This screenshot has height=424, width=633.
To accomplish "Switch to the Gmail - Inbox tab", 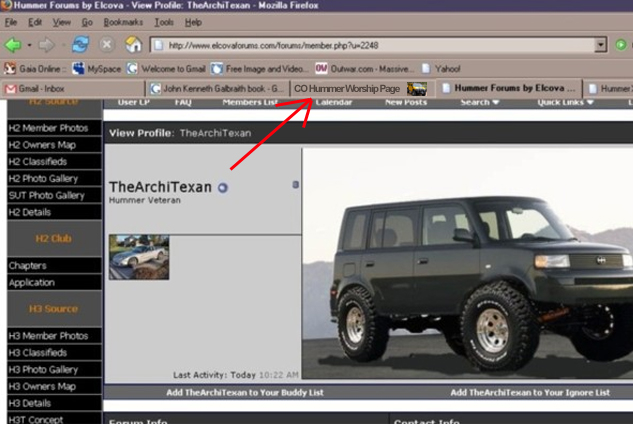I will point(74,89).
